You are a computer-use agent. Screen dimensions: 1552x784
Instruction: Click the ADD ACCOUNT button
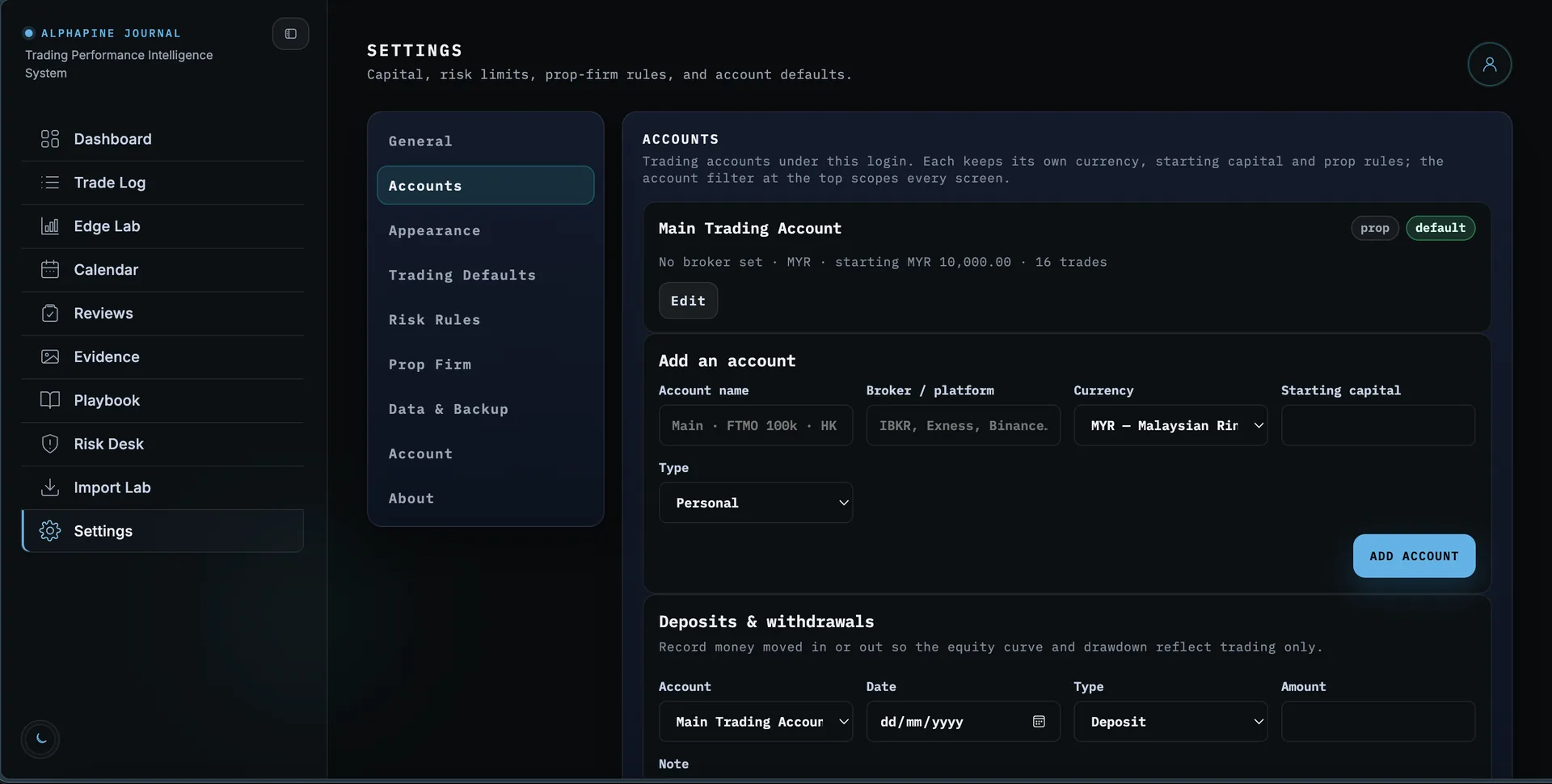coord(1414,556)
